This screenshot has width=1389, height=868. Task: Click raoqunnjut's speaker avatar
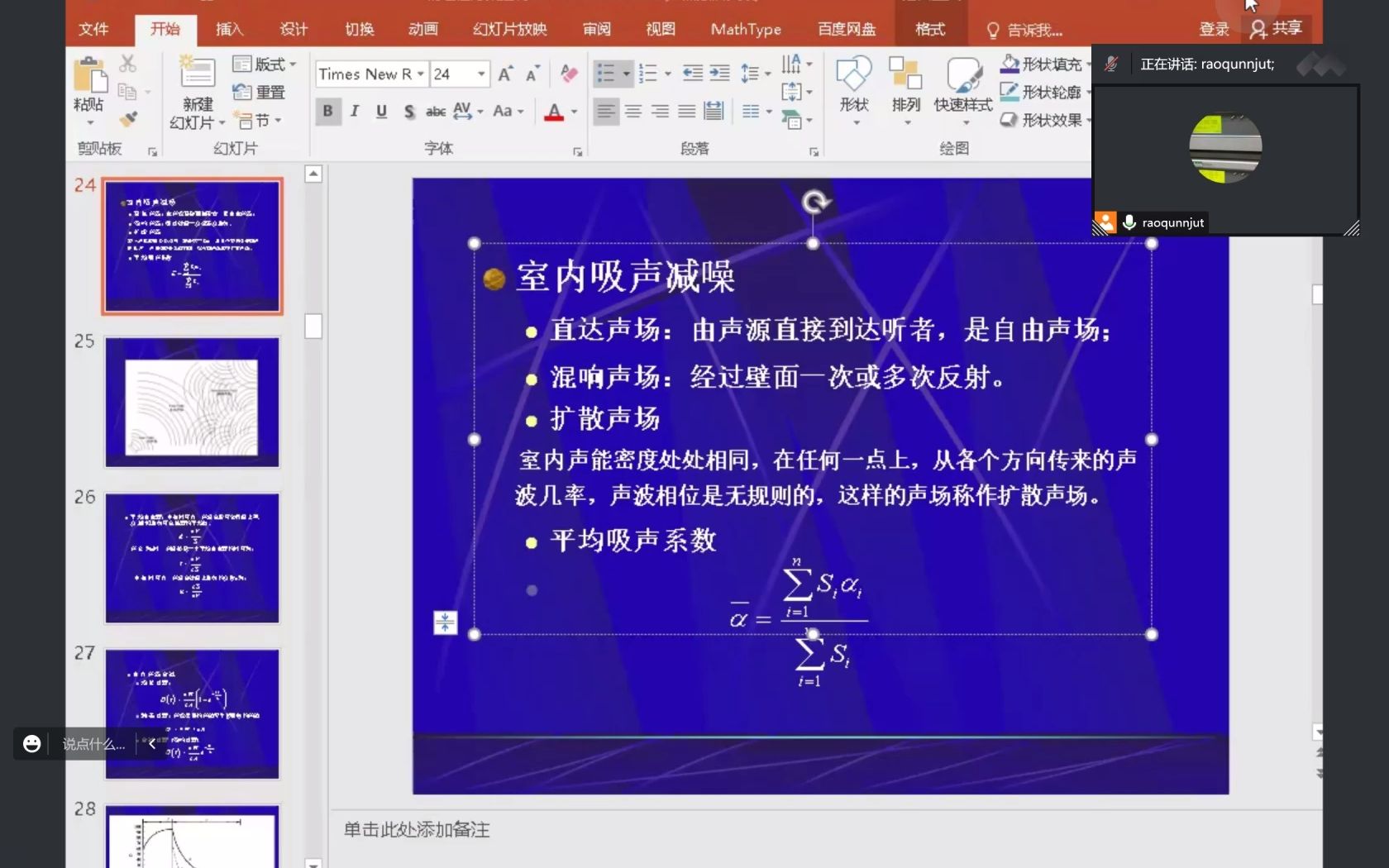click(1225, 148)
